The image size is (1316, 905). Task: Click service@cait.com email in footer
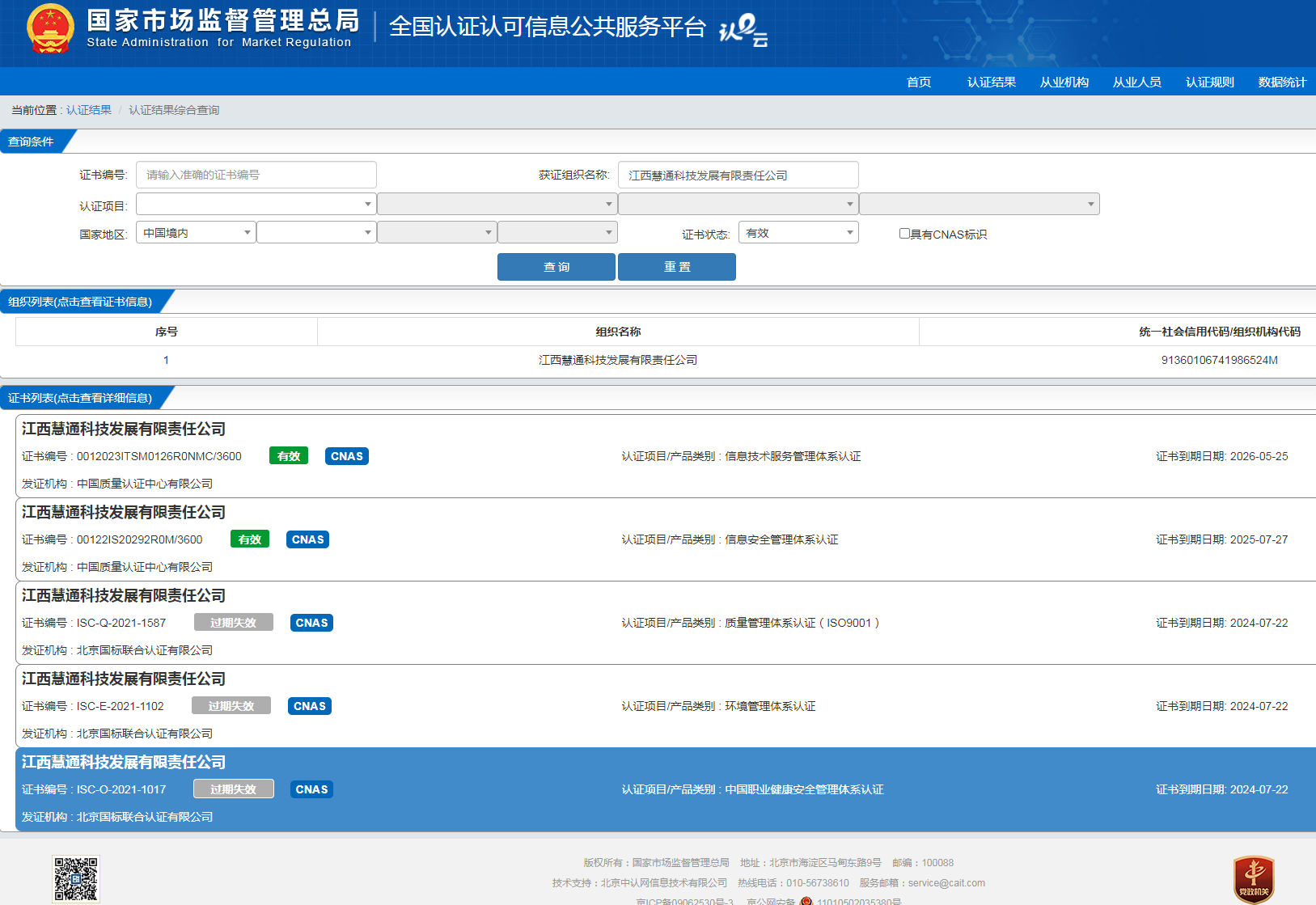946,883
